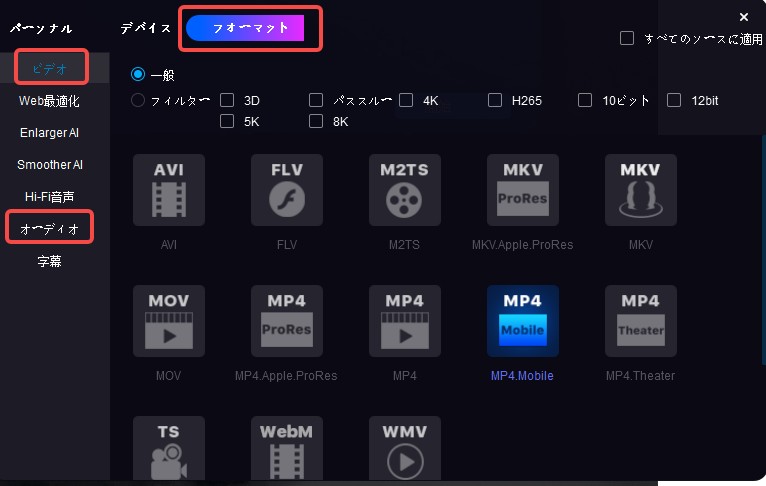This screenshot has height=486, width=766.
Task: Switch to the デバイス tab
Action: point(145,29)
